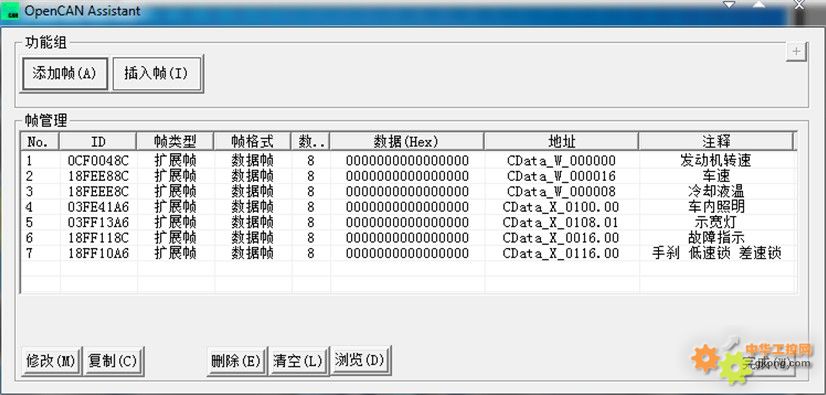Select the row with ID 18FEEE8C
The width and height of the screenshot is (826, 395).
tap(408, 191)
